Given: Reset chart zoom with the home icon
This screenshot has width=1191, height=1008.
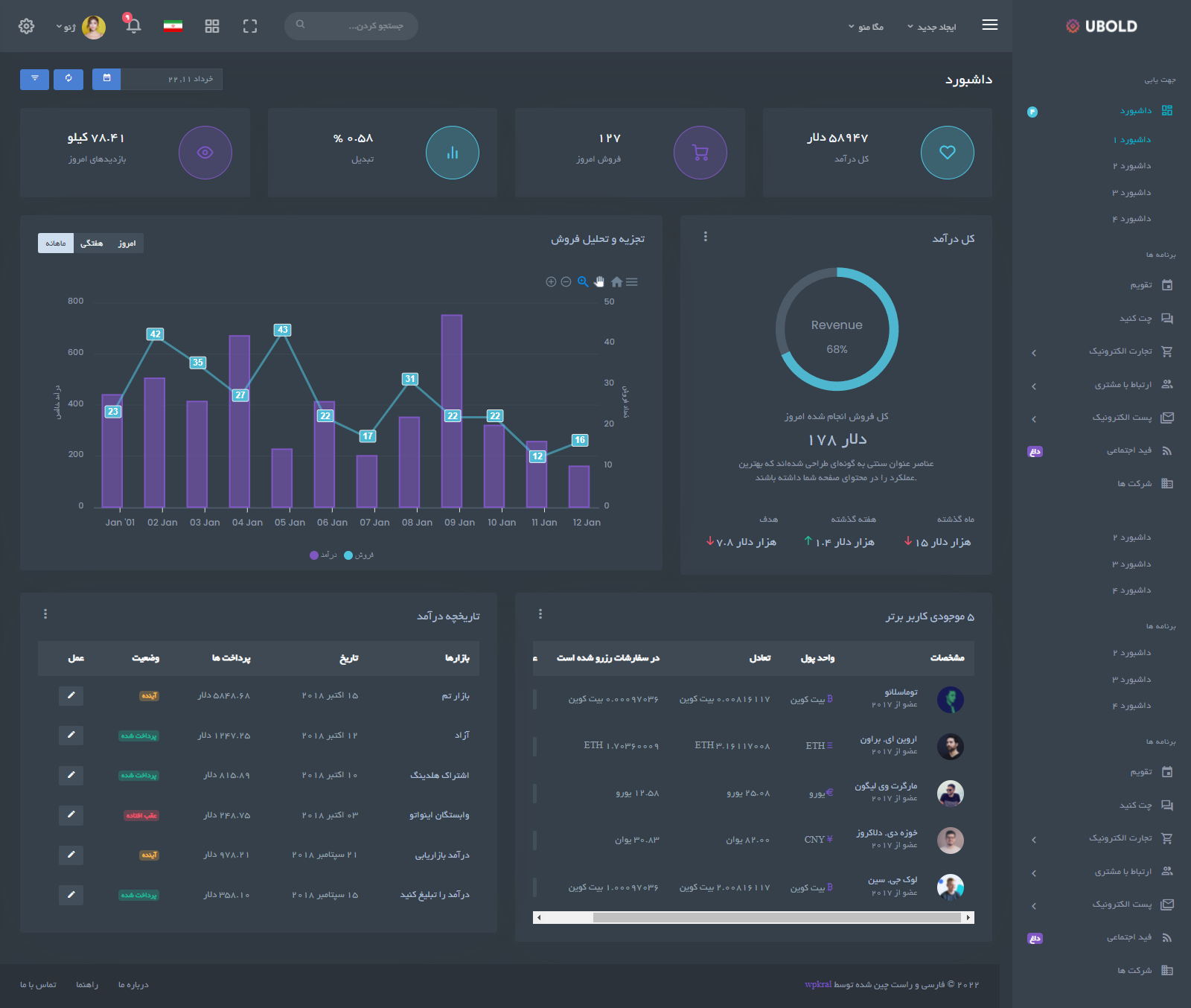Looking at the screenshot, I should [x=616, y=282].
